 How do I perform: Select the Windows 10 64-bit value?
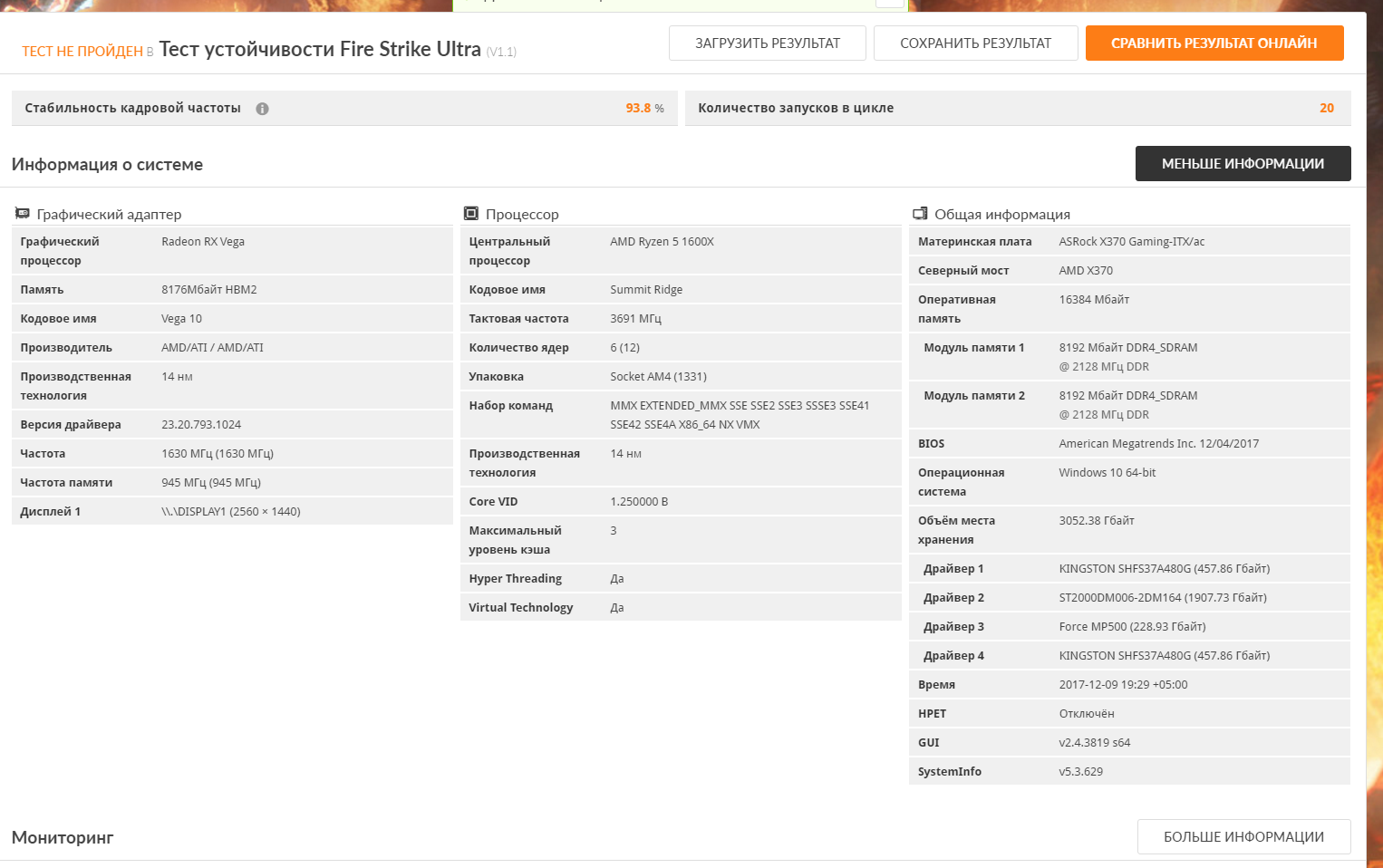[1107, 473]
